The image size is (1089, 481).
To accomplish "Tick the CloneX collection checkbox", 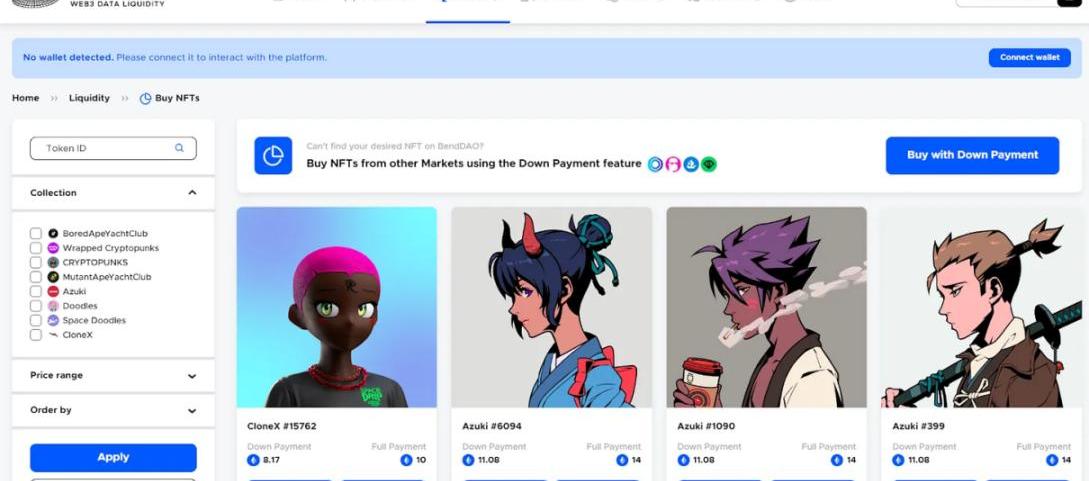I will point(36,335).
